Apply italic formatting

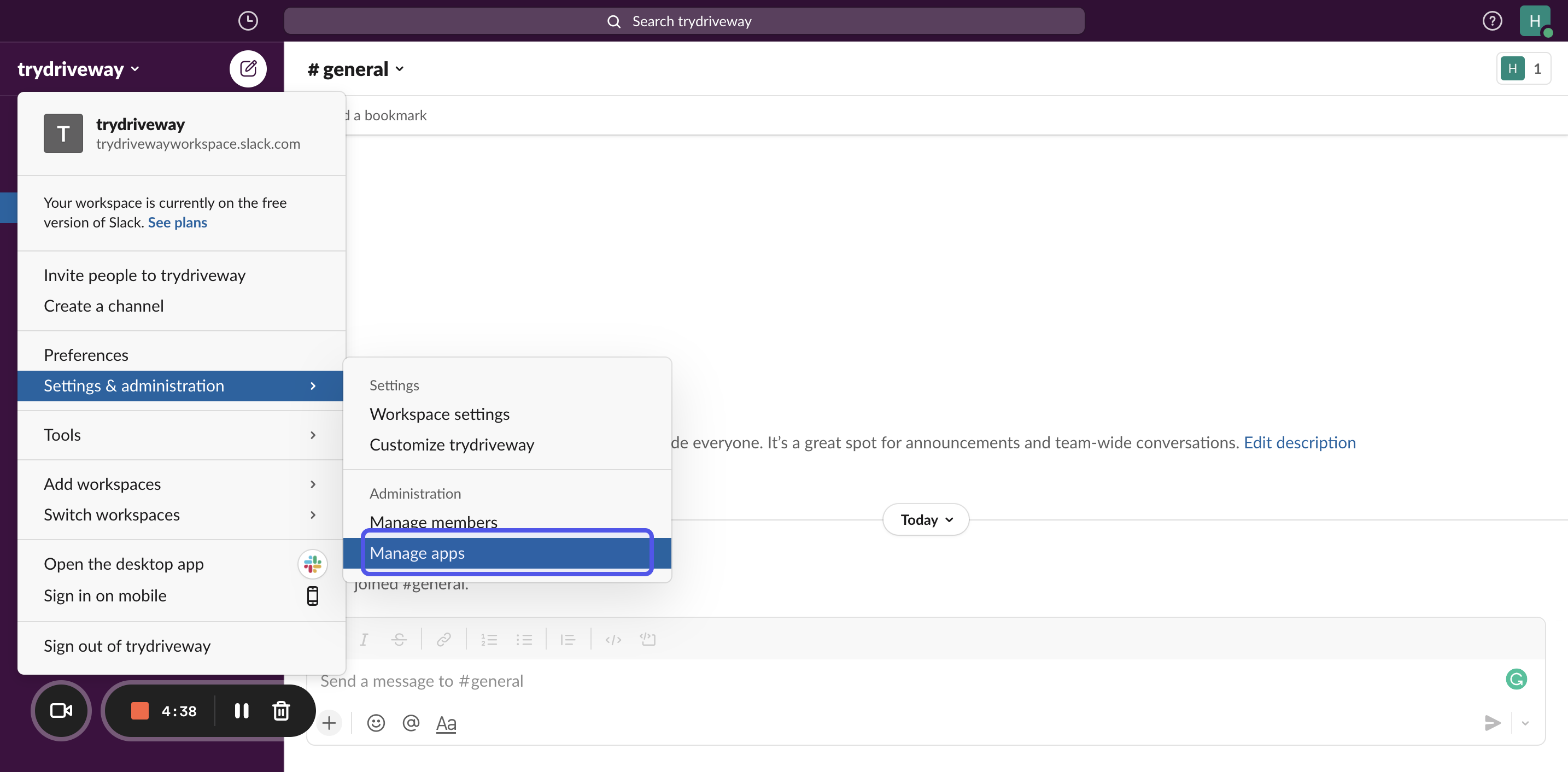click(x=364, y=639)
